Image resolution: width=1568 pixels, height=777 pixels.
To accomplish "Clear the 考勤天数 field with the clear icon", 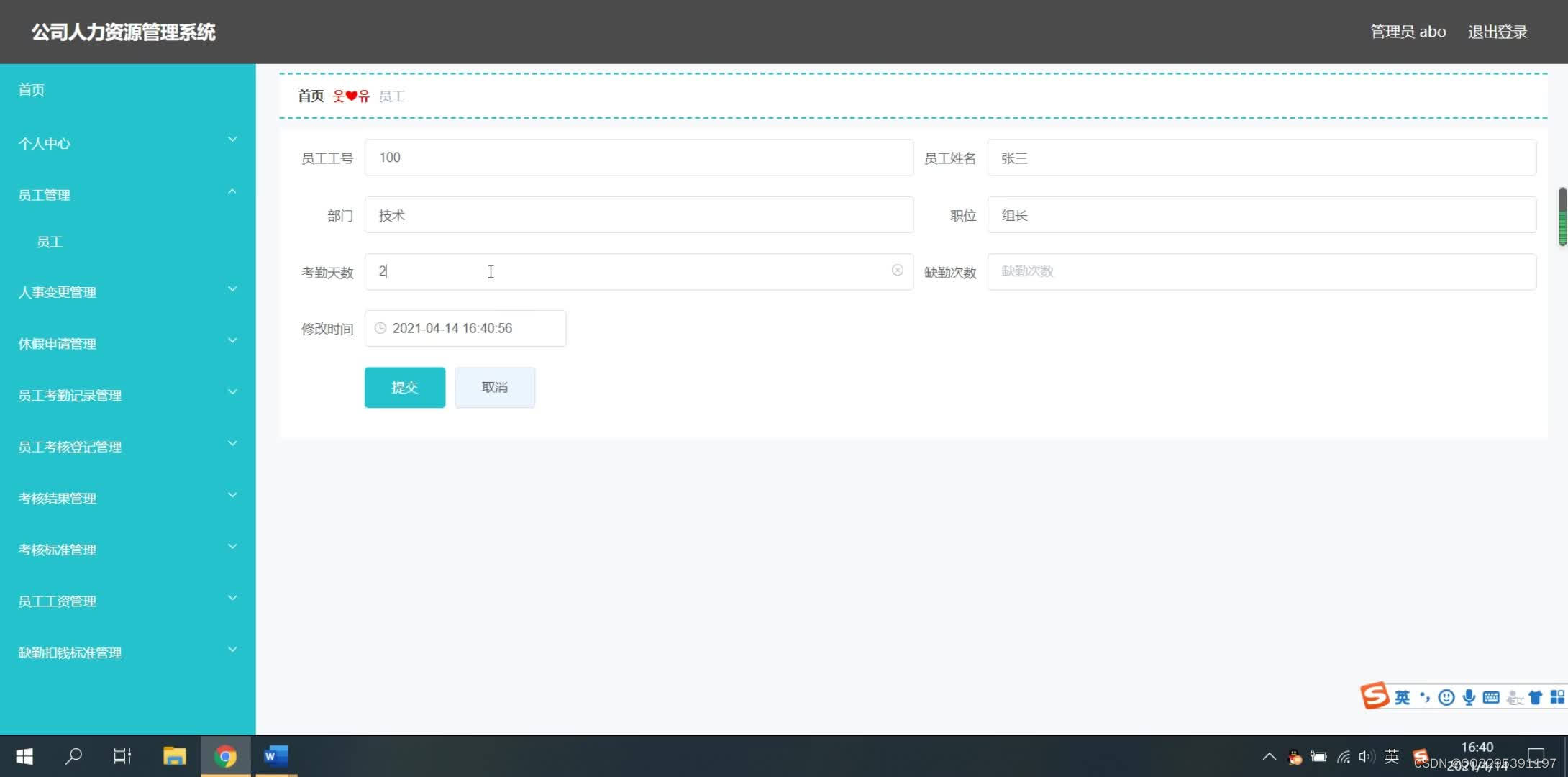I will (897, 271).
